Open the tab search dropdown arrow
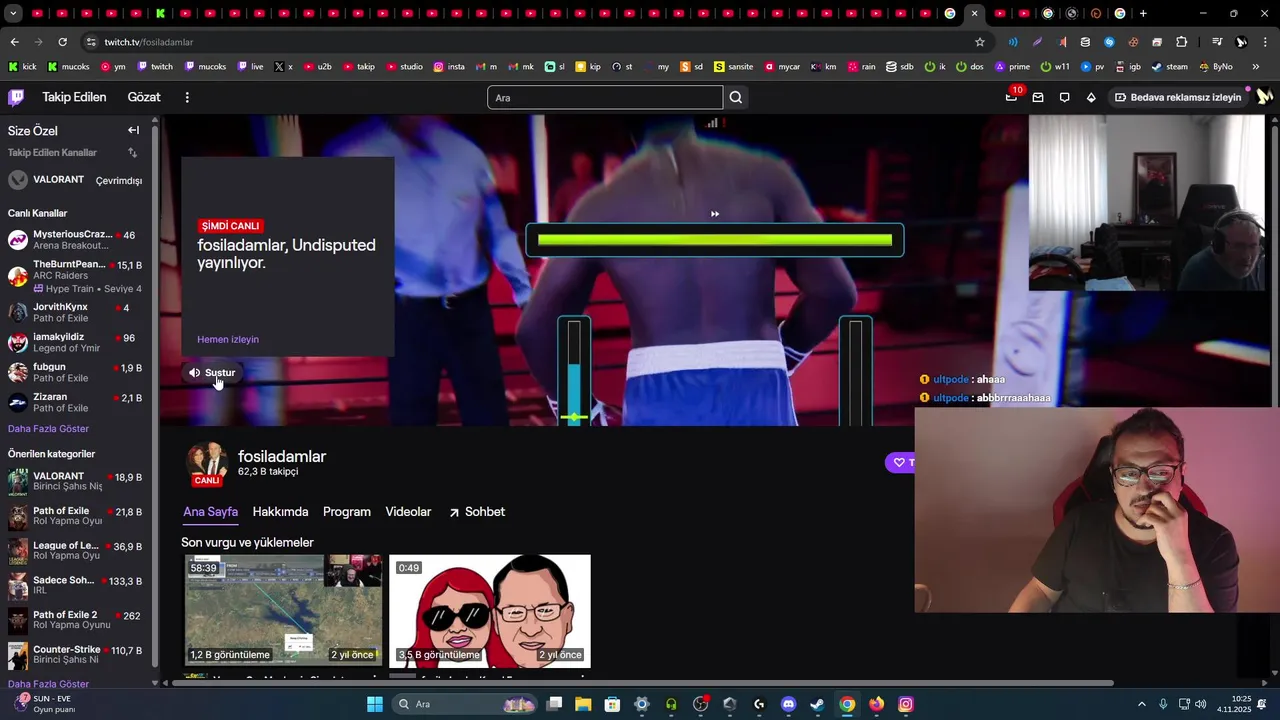This screenshot has height=720, width=1280. tap(13, 13)
